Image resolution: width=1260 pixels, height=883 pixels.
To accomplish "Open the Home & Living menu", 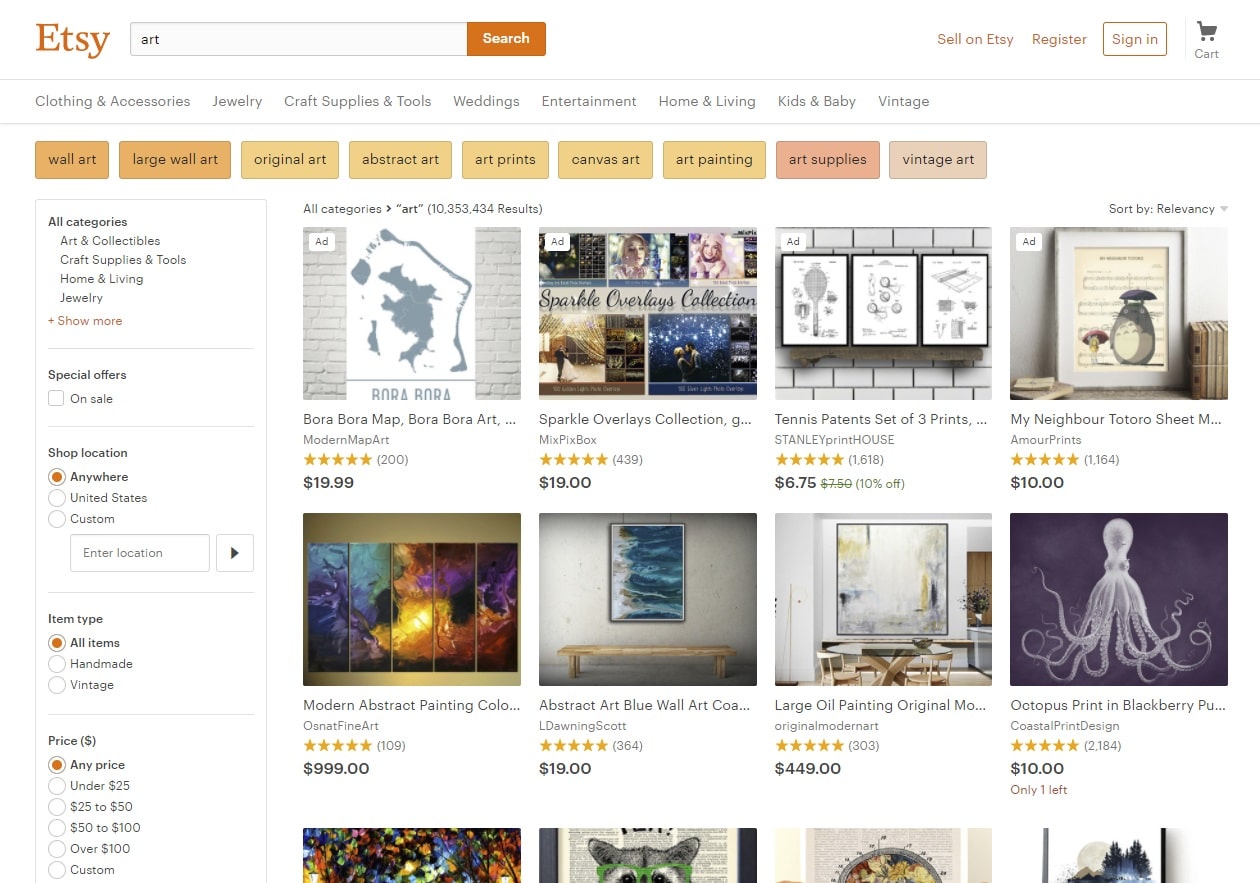I will coord(707,101).
